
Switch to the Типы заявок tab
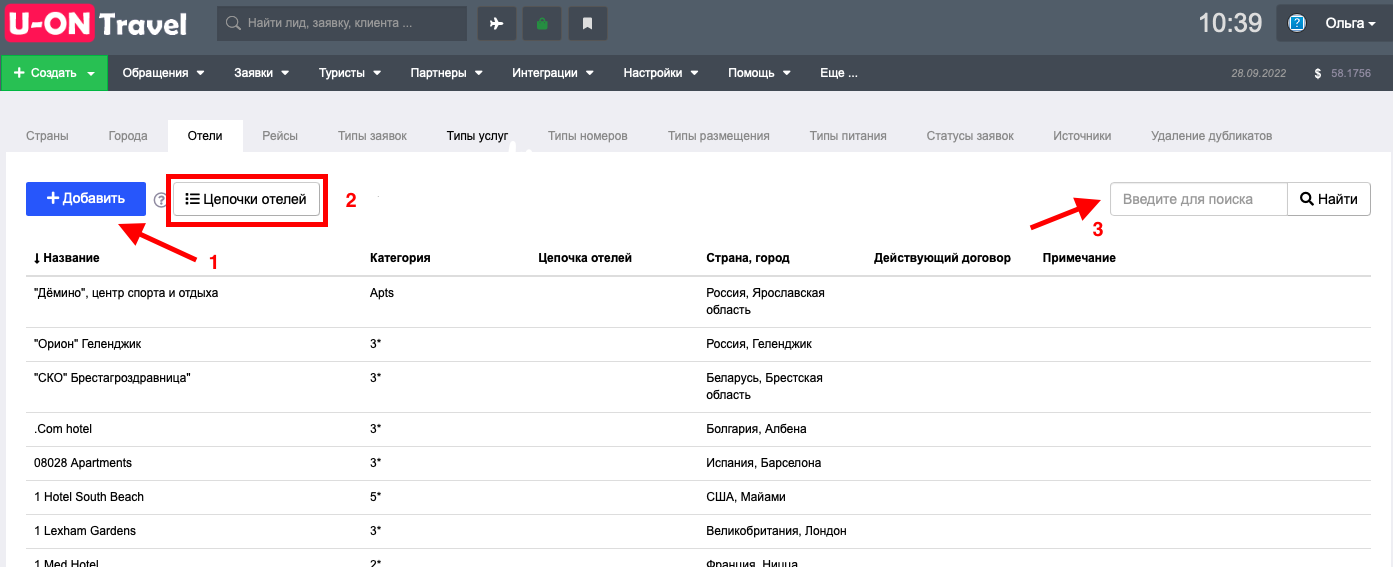(x=372, y=136)
